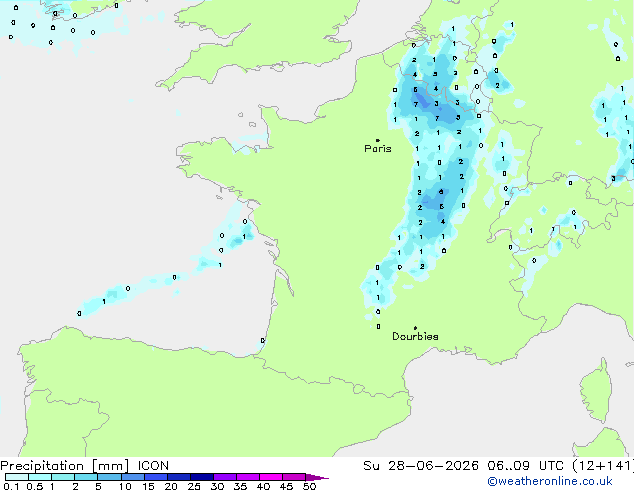Click the Dourbies location label
The width and height of the screenshot is (634, 490).
coord(415,336)
